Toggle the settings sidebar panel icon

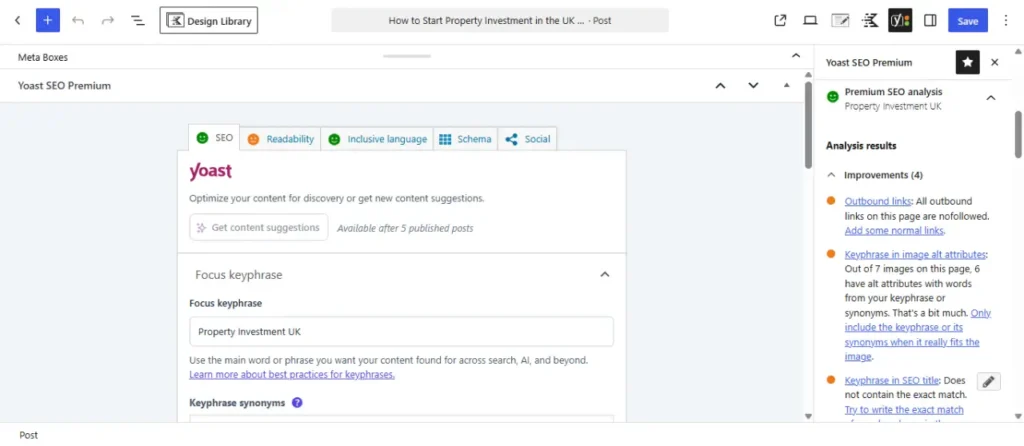[930, 20]
